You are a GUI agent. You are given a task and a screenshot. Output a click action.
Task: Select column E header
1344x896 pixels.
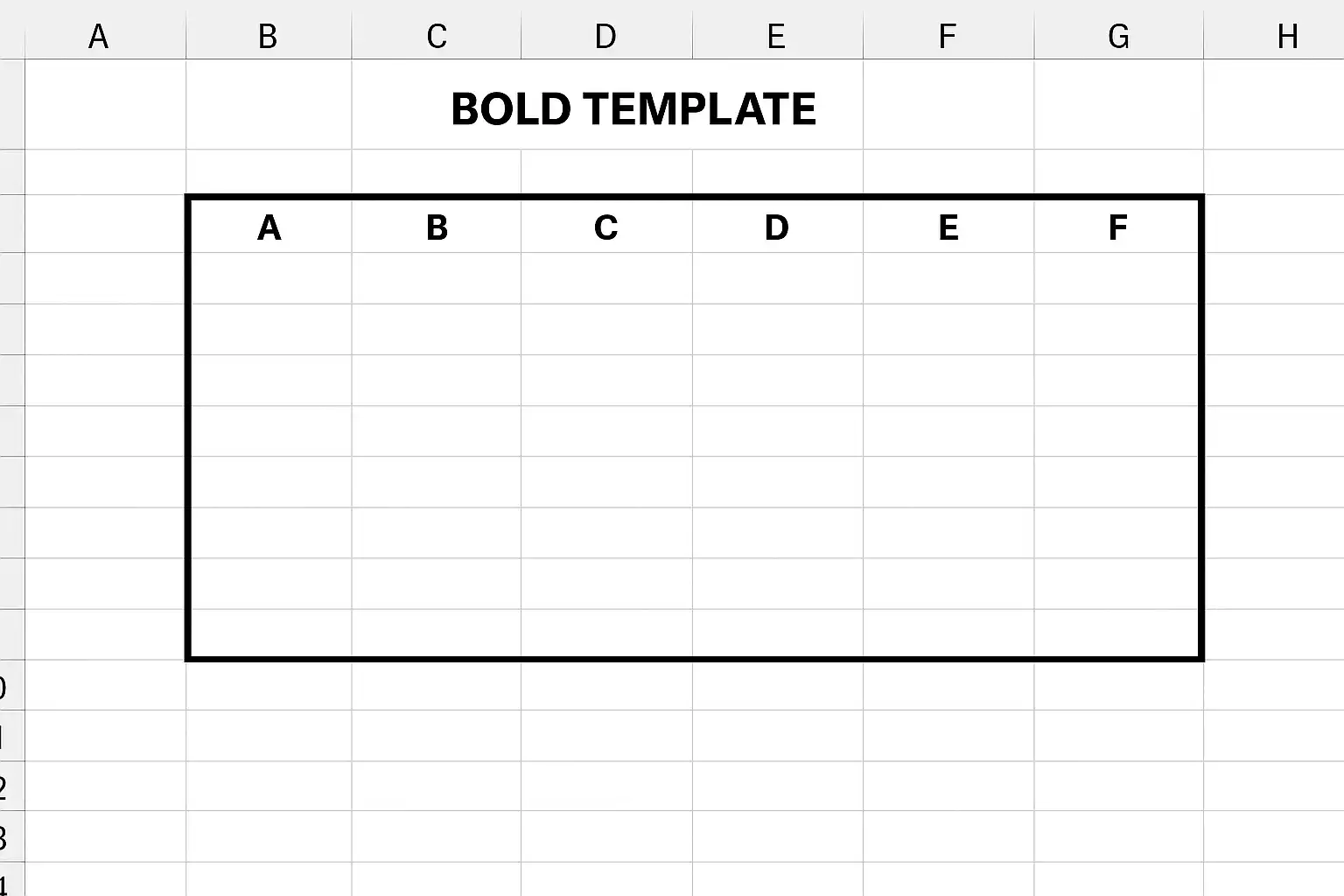[778, 36]
